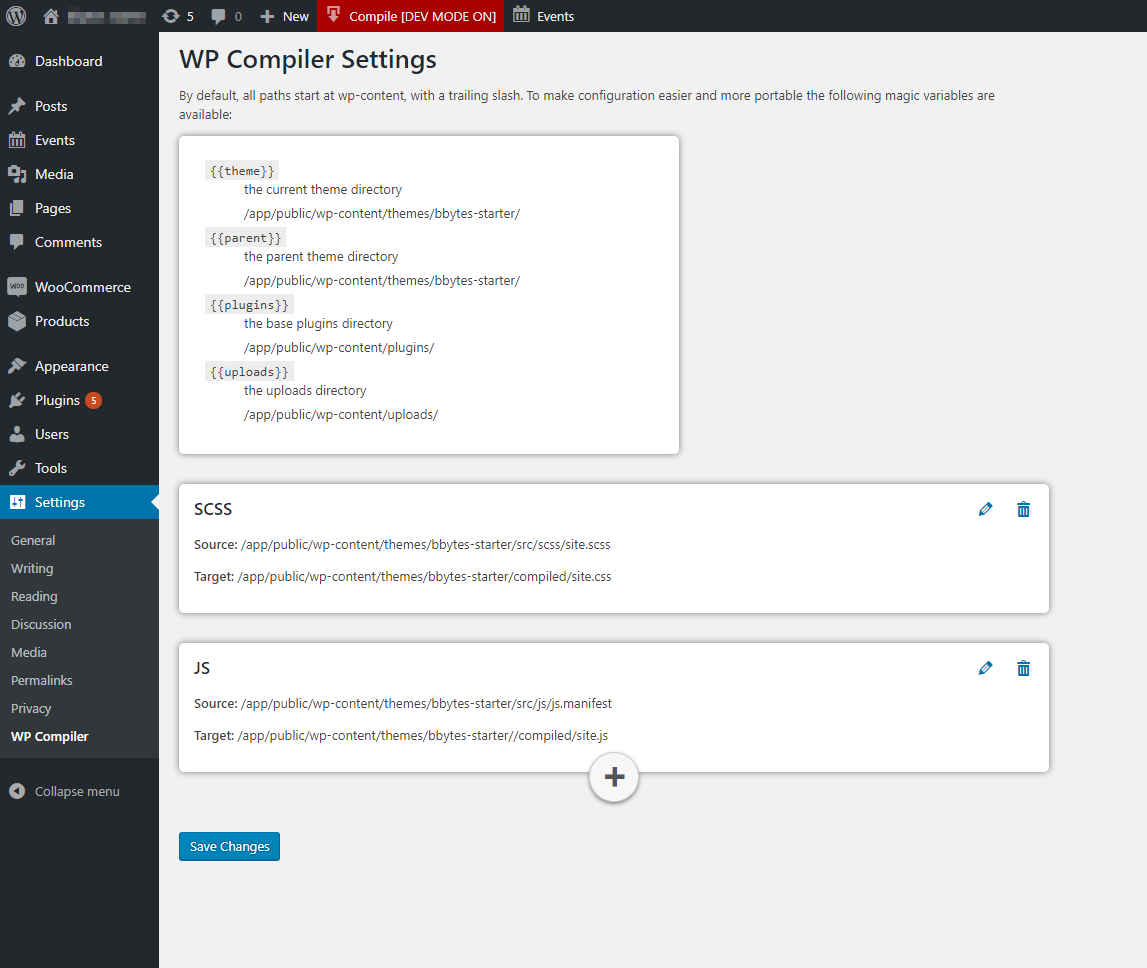Click the Products box icon

coord(17,321)
